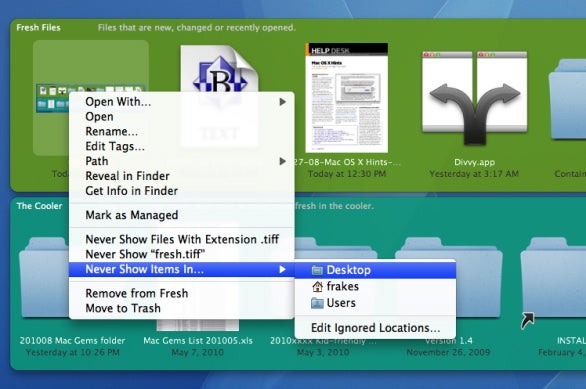Expand the Never Show Items In arrow
The height and width of the screenshot is (389, 586).
pyautogui.click(x=283, y=269)
